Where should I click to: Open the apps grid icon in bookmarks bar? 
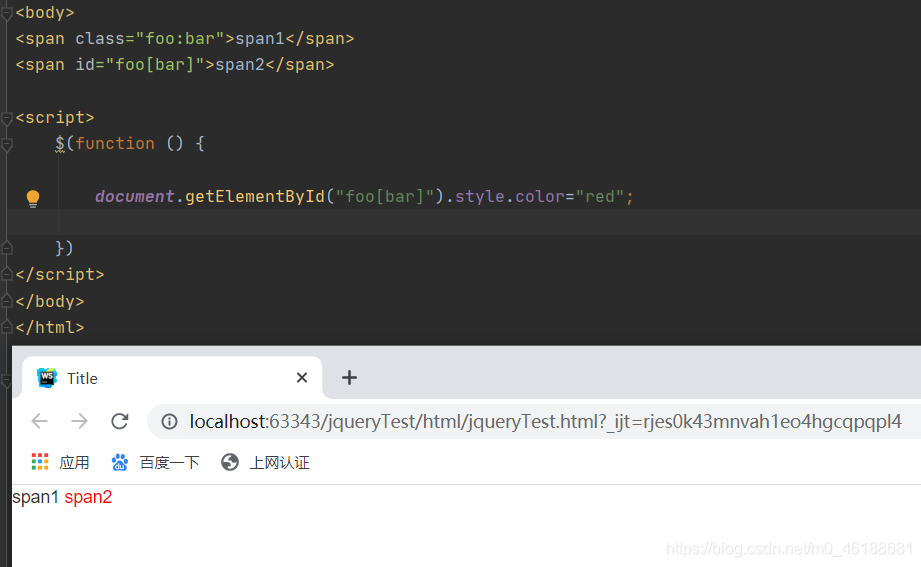tap(40, 462)
